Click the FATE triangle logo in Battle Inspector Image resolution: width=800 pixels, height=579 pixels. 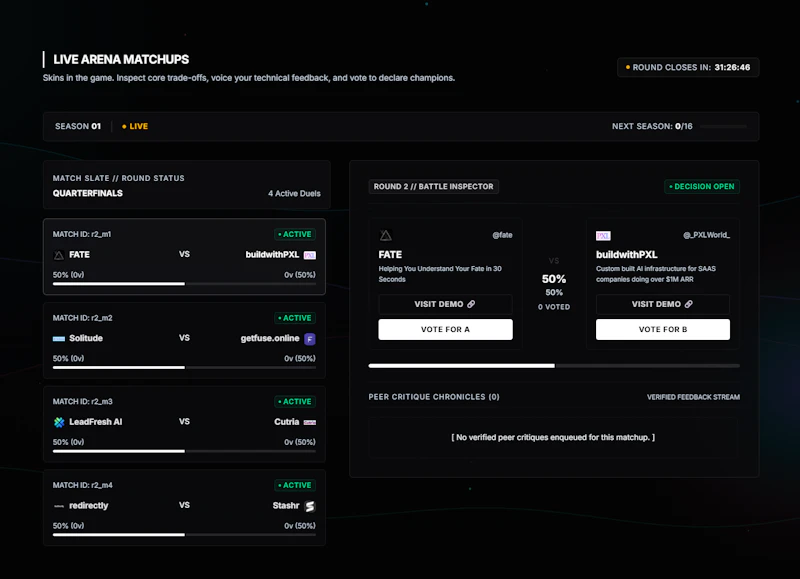(386, 235)
